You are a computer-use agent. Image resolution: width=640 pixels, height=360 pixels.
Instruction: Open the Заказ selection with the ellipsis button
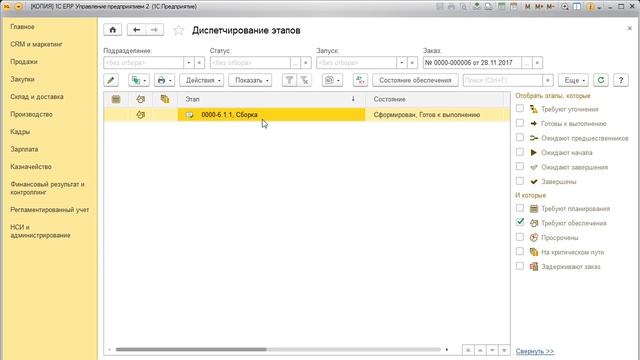[527, 63]
